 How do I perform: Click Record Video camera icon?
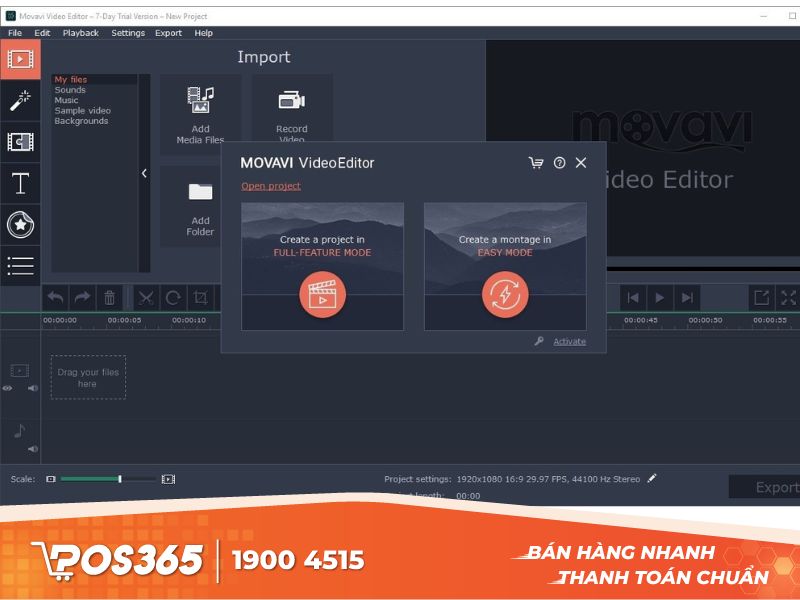tap(291, 100)
